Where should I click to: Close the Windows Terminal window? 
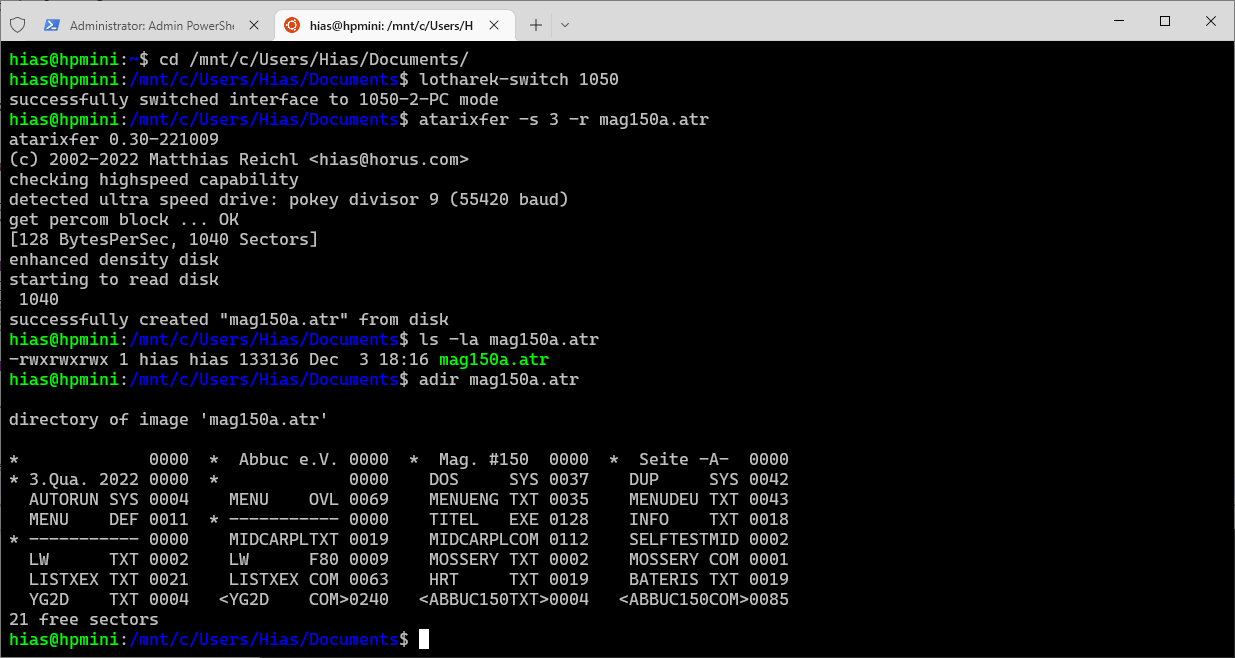point(1211,21)
